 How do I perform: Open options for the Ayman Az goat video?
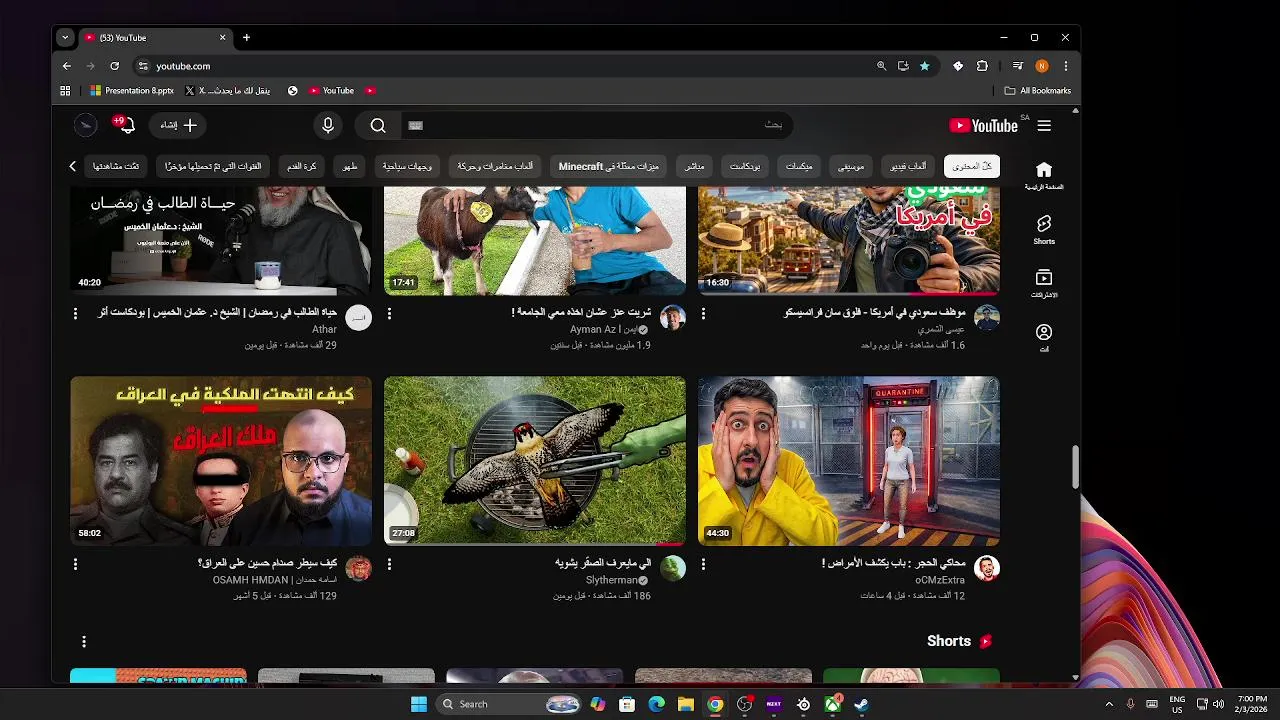pos(389,313)
